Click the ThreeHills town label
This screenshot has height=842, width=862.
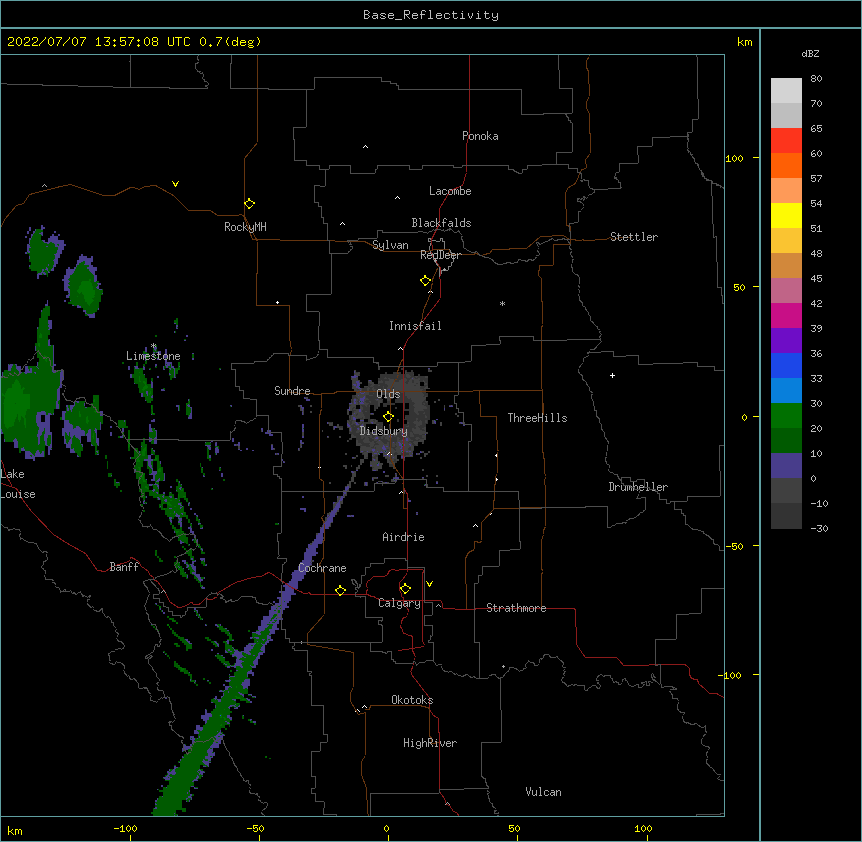(x=537, y=418)
